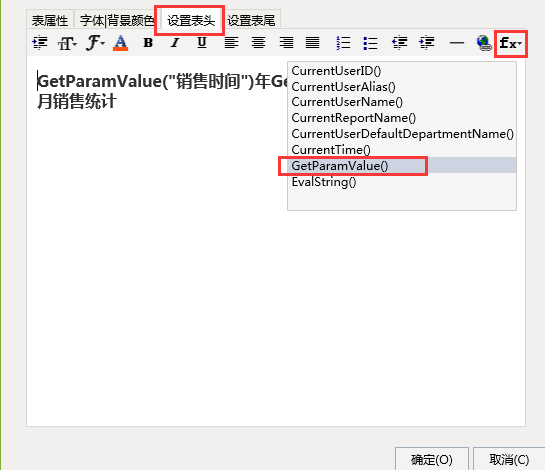Pick the font color A swatch
This screenshot has height=470, width=545.
(120, 43)
